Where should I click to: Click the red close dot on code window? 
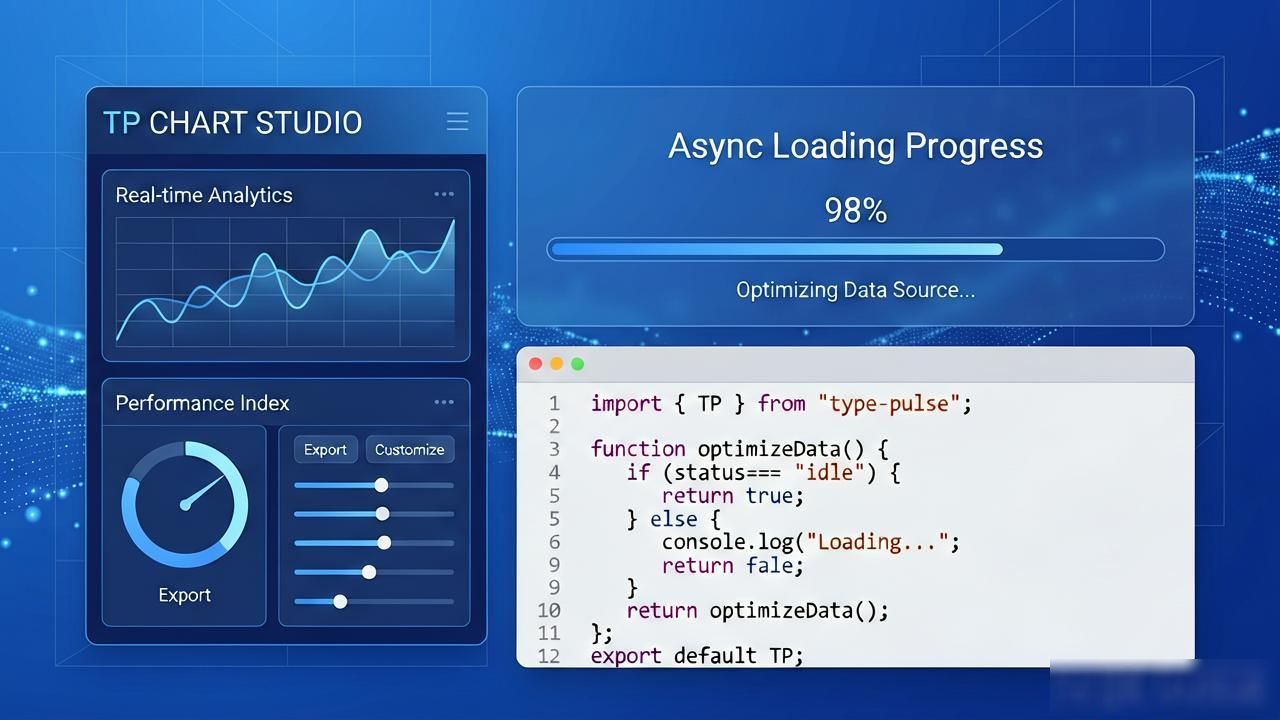click(535, 364)
